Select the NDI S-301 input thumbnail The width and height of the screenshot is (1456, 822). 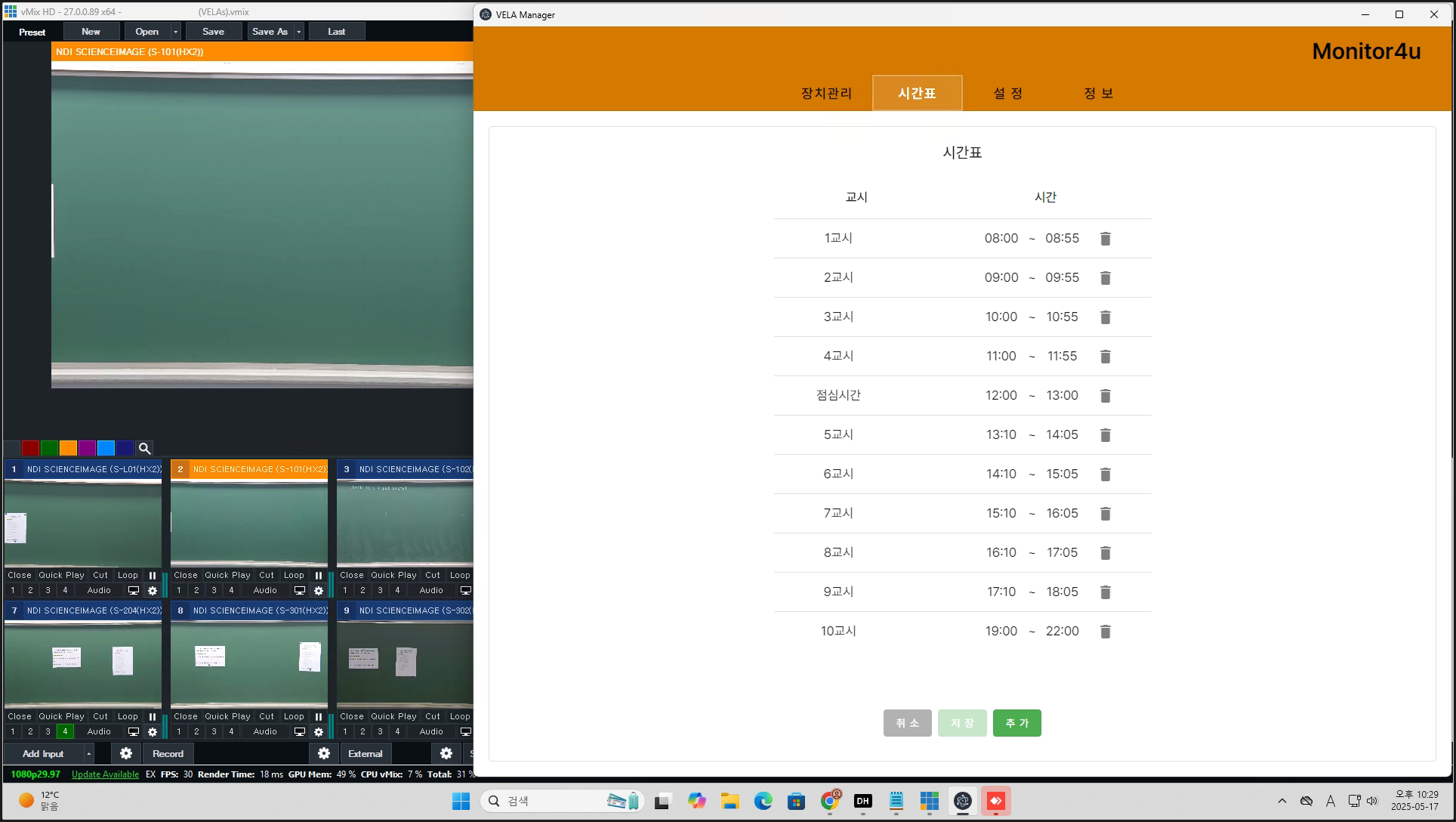click(x=249, y=664)
